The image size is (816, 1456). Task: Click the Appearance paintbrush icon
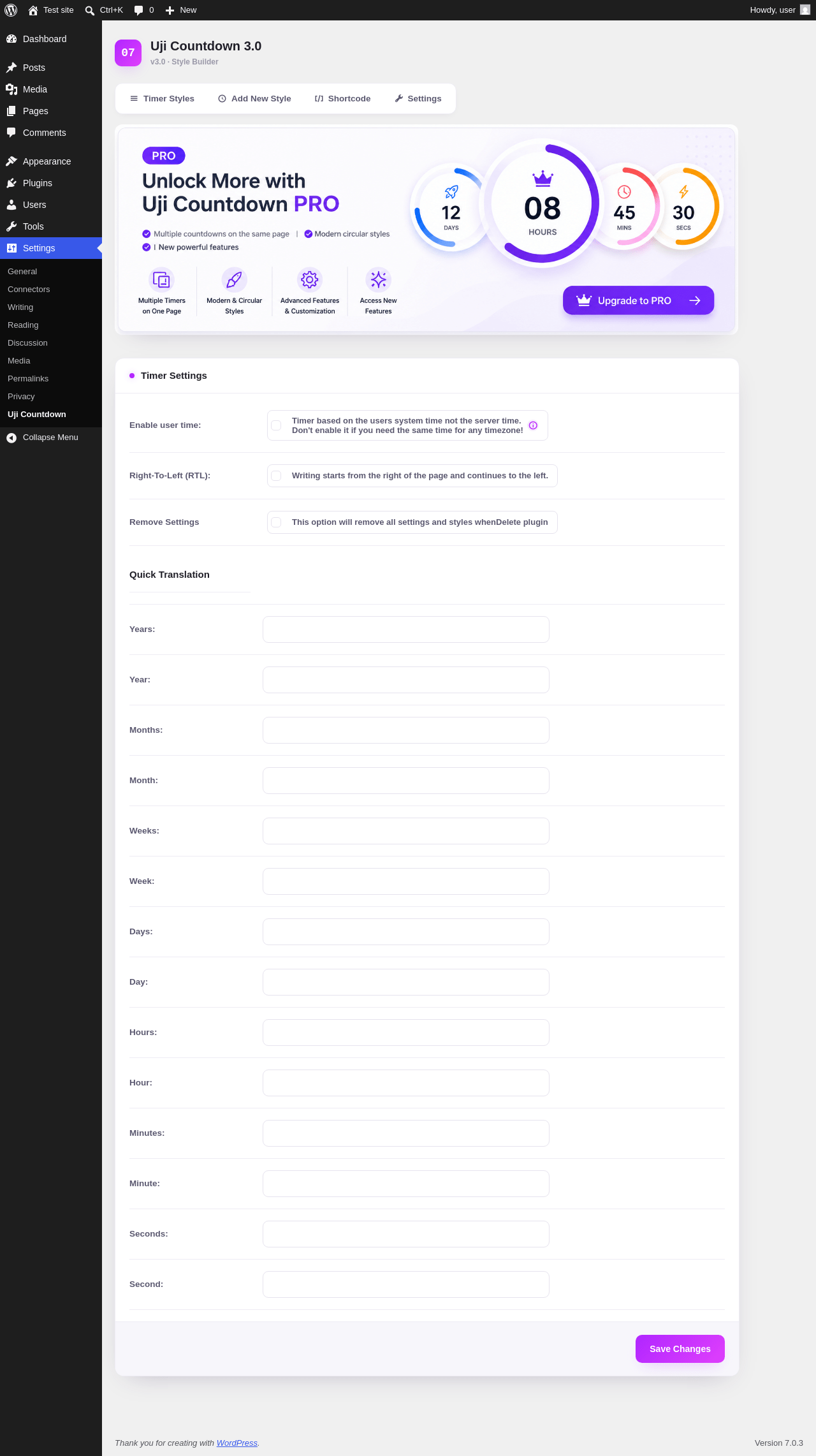(11, 161)
